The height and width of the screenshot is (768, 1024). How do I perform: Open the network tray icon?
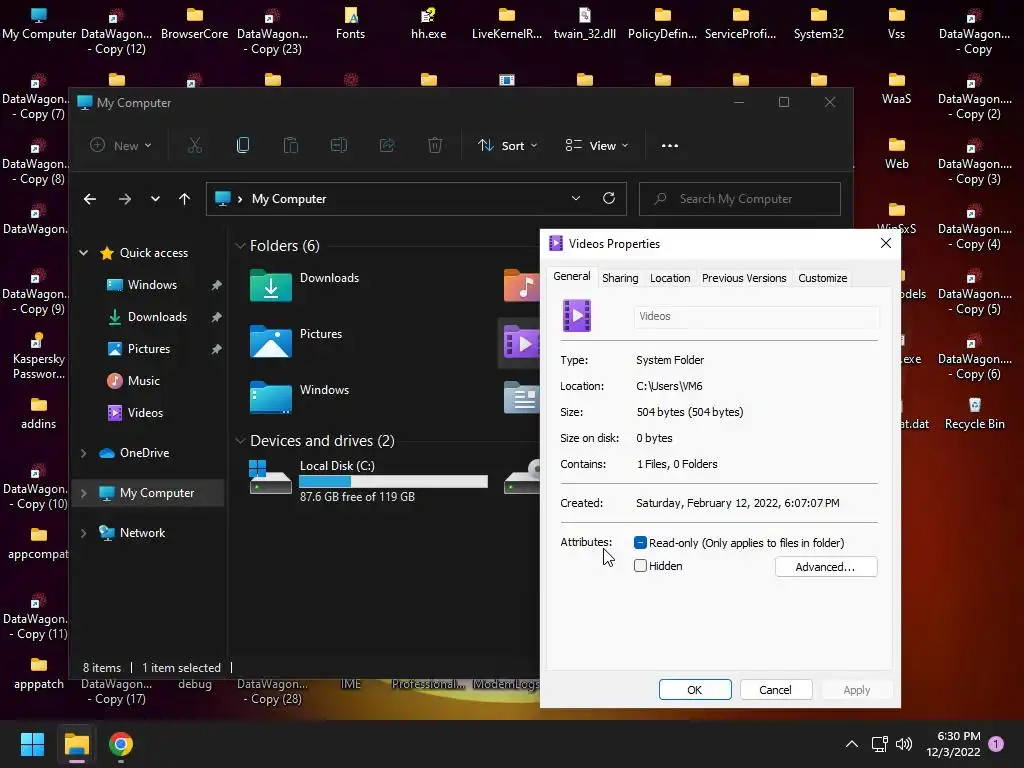[x=879, y=744]
